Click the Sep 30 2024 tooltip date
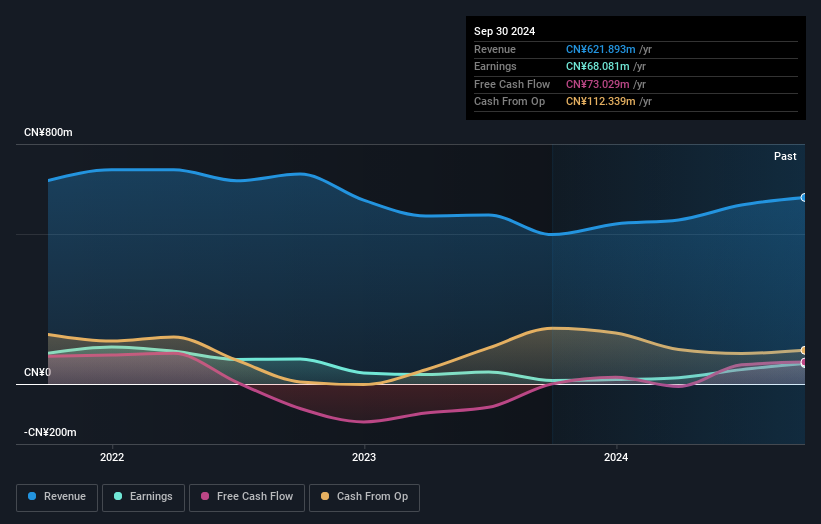The height and width of the screenshot is (524, 821). [504, 31]
